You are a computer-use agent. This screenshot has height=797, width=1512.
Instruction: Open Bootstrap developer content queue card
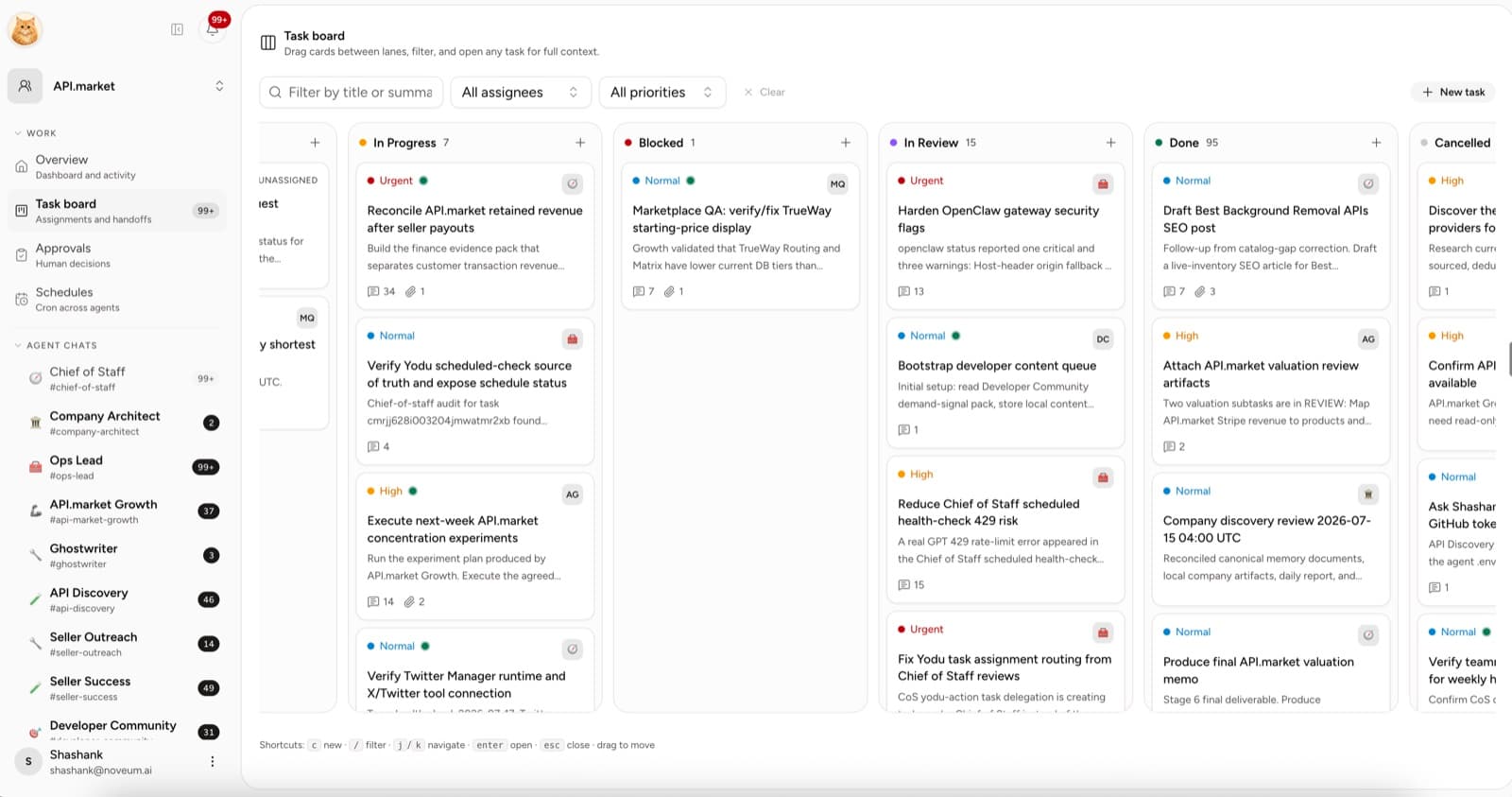(x=1005, y=383)
